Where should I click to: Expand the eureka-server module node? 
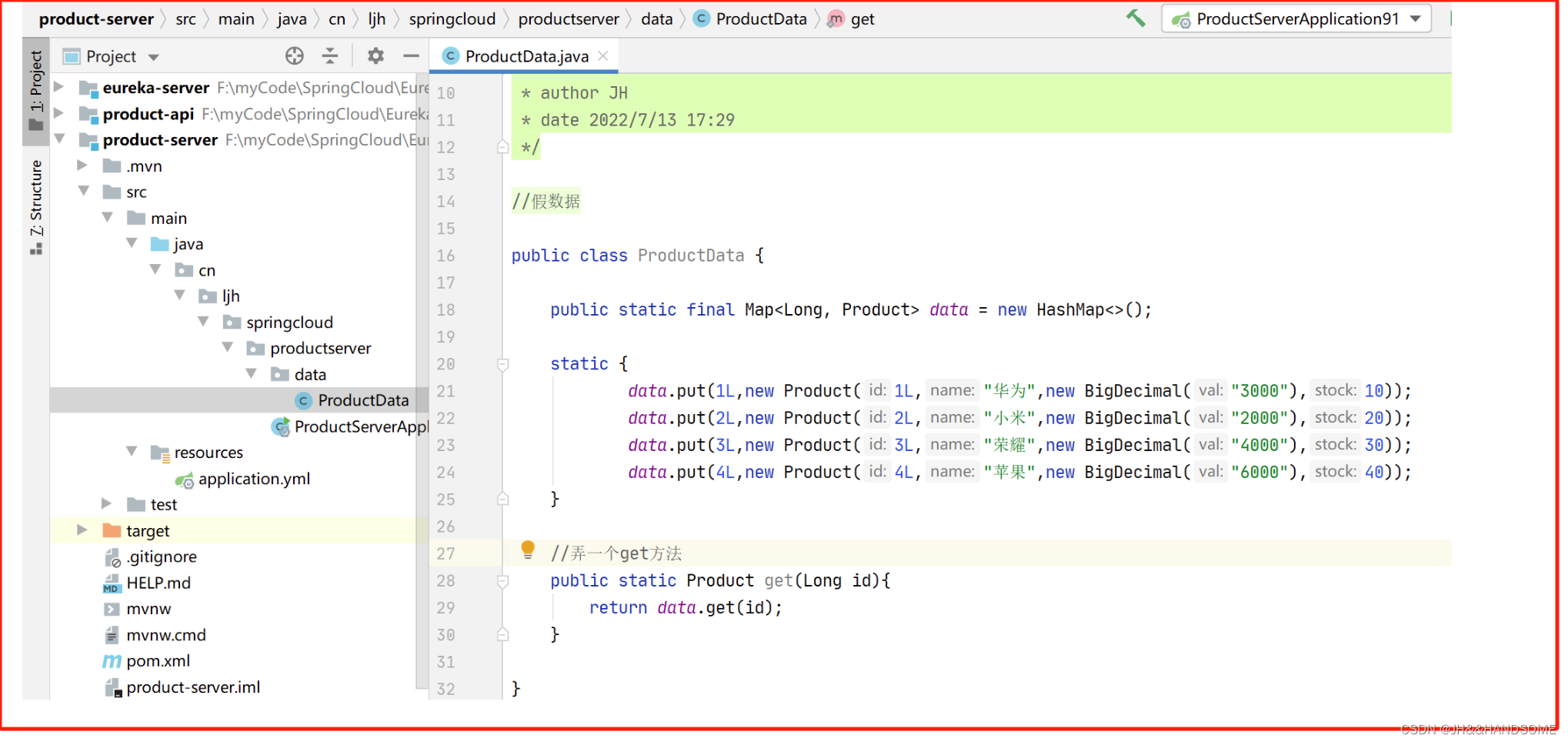coord(59,87)
